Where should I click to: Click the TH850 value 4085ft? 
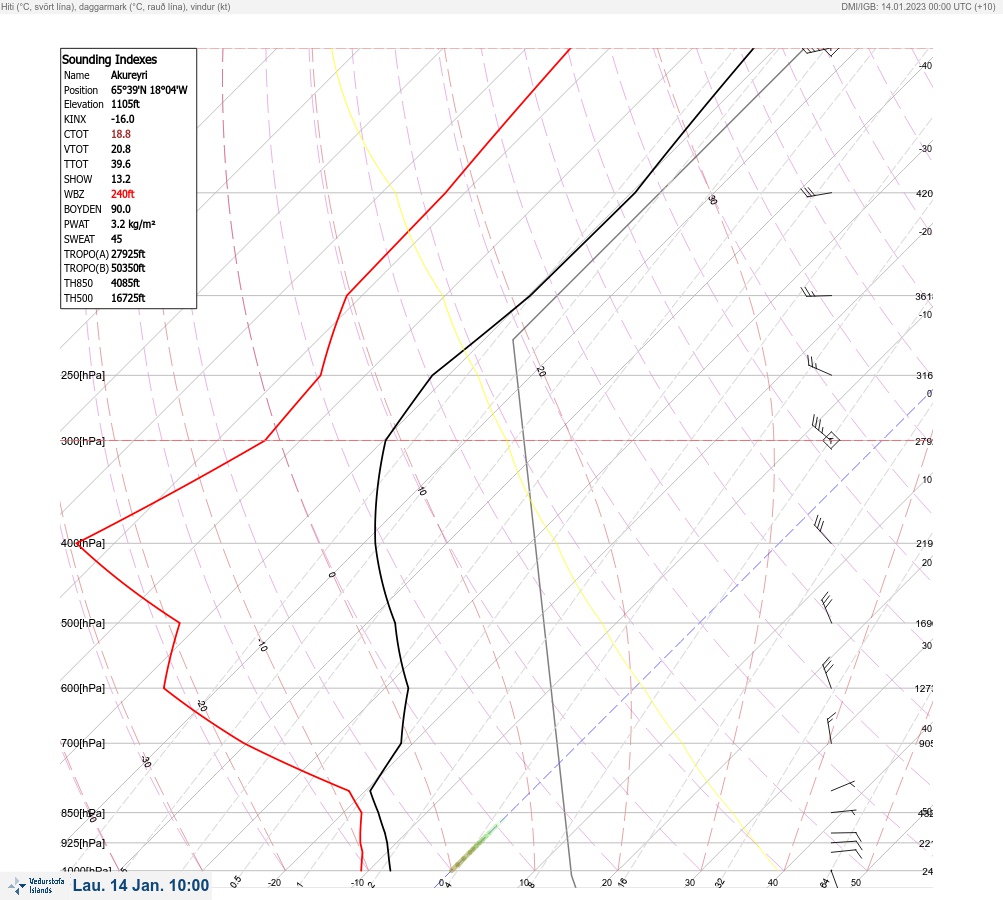[x=125, y=283]
